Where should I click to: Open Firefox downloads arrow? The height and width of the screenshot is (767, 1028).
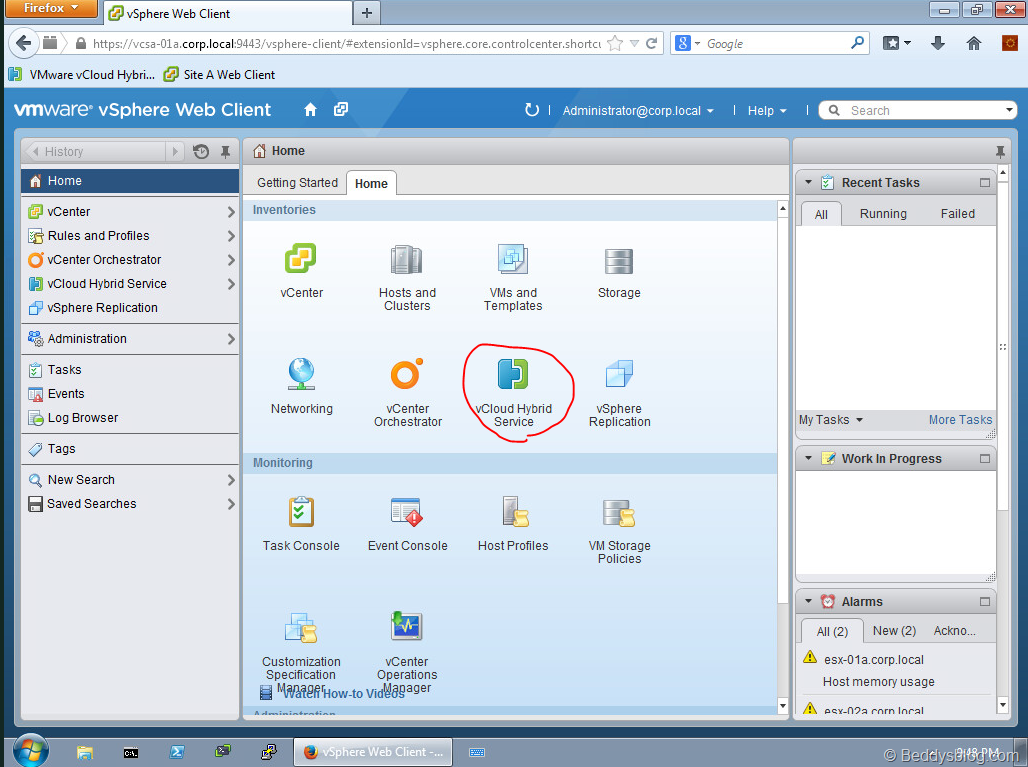tap(938, 43)
